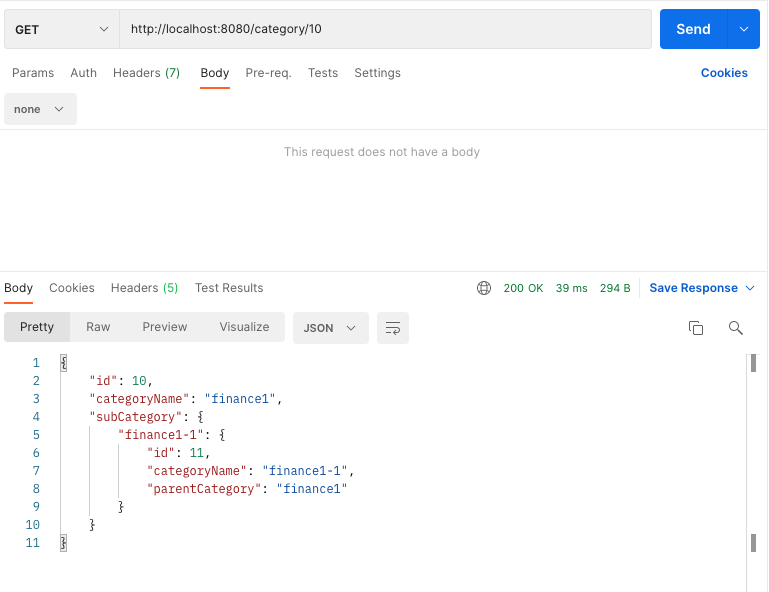Image resolution: width=769 pixels, height=592 pixels.
Task: Open the response Headers (5) tab
Action: tap(144, 288)
